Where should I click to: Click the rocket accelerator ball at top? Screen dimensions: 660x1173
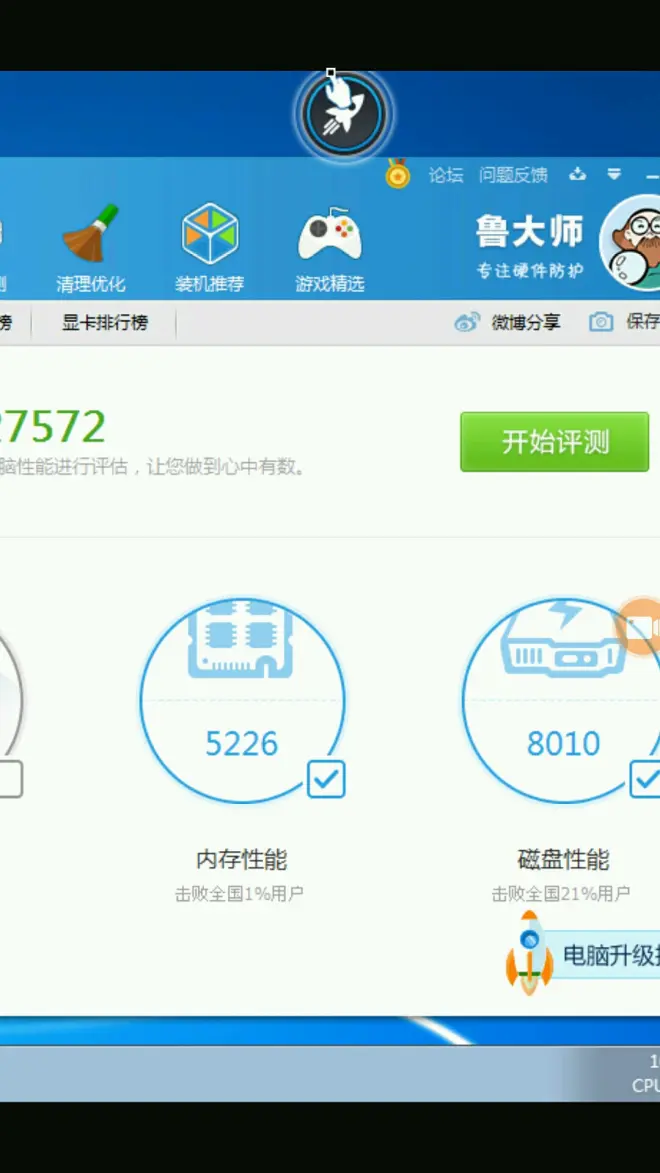click(x=343, y=114)
